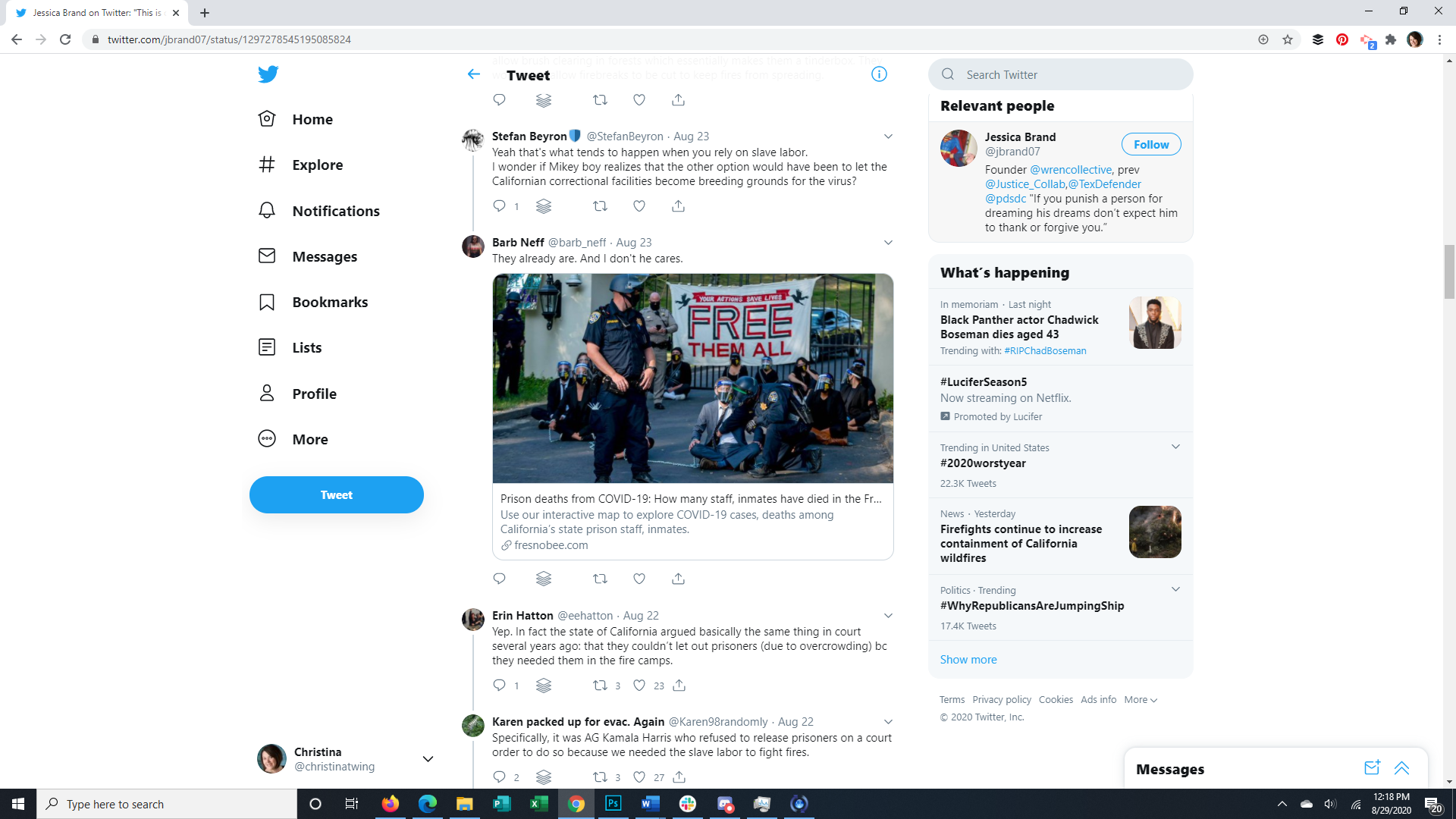The height and width of the screenshot is (819, 1456).
Task: Click the Twitter bird logo
Action: pyautogui.click(x=268, y=74)
